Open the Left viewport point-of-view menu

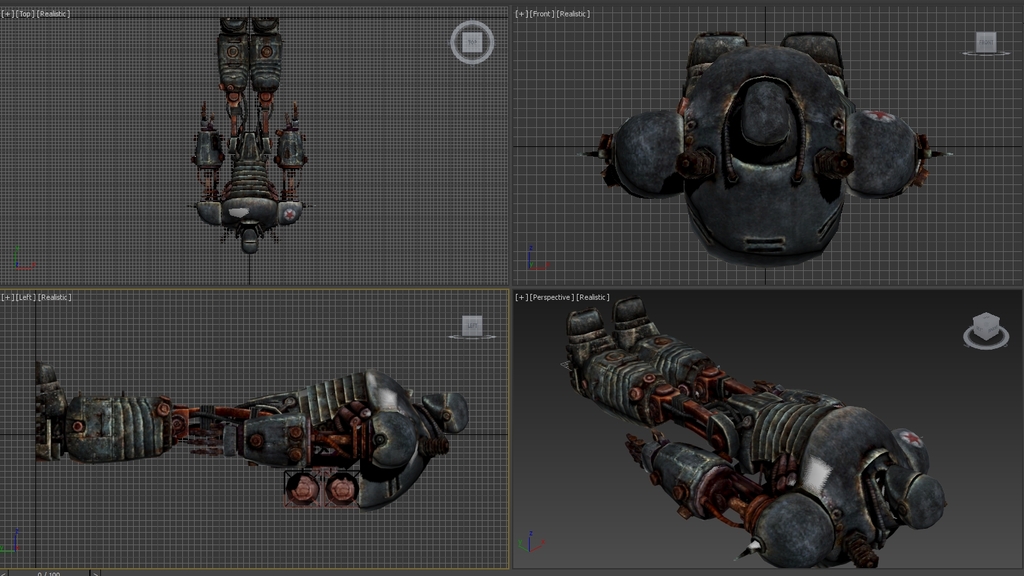[27, 297]
